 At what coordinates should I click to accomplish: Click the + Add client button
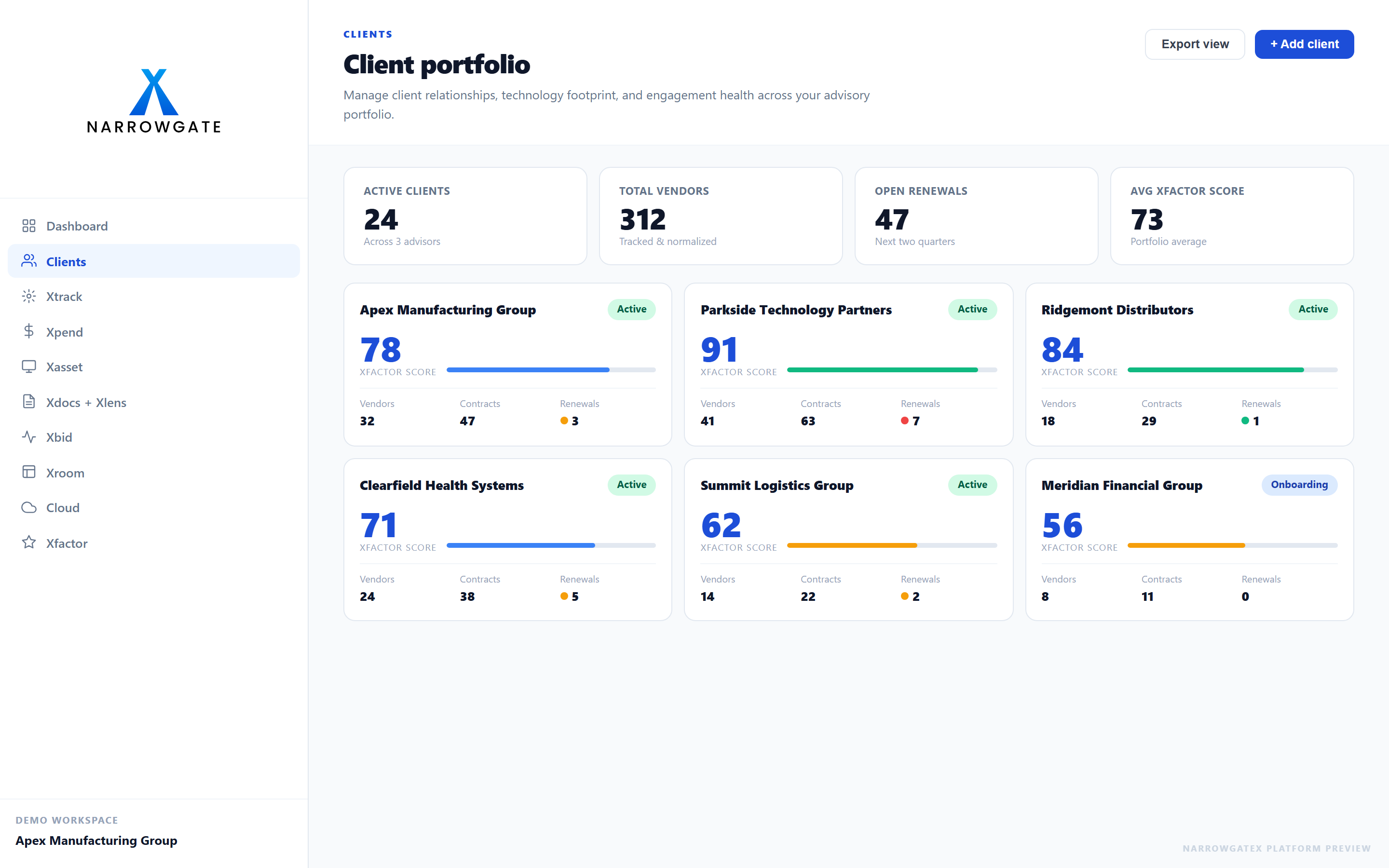(1304, 44)
